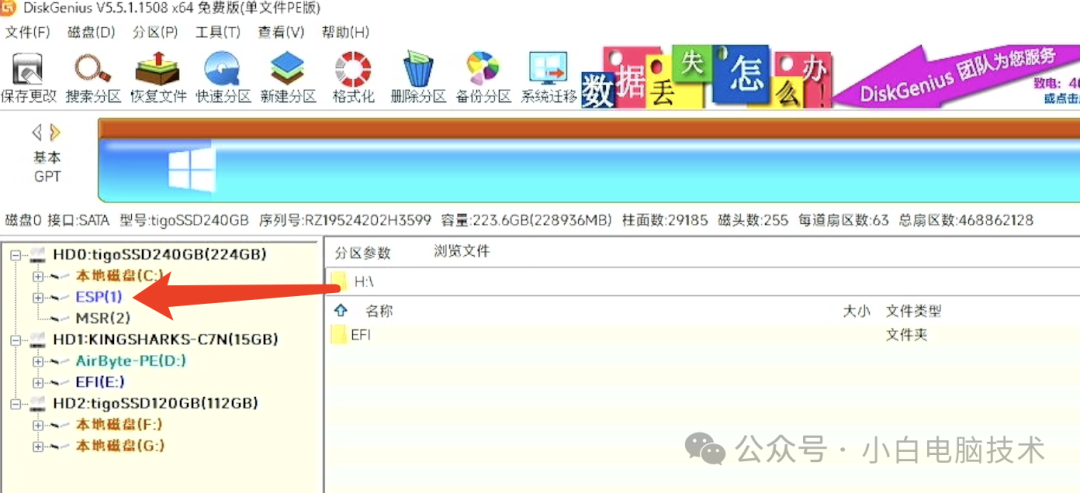The width and height of the screenshot is (1080, 493).
Task: Sort file list by 文件类型 column
Action: (x=913, y=311)
